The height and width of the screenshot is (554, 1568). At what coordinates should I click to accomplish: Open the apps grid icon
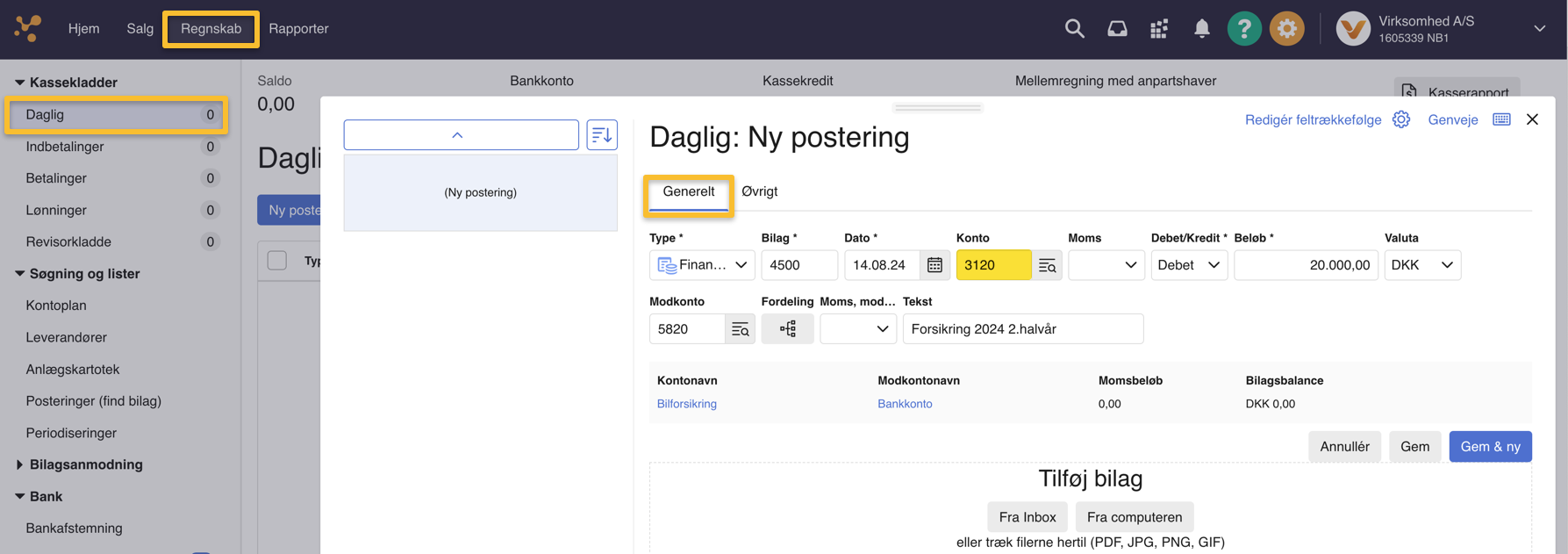point(1159,29)
